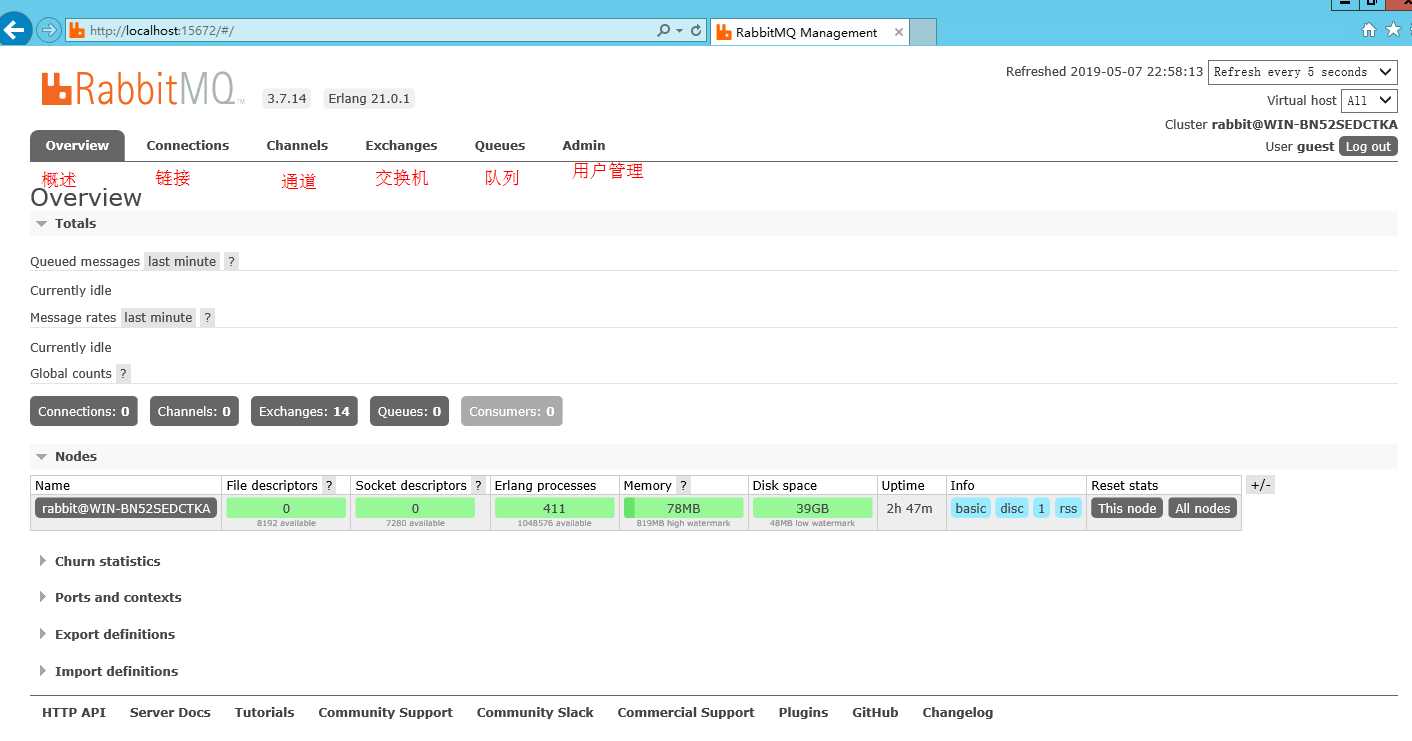The width and height of the screenshot is (1412, 741).
Task: Open the Changelog footer link
Action: 958,712
